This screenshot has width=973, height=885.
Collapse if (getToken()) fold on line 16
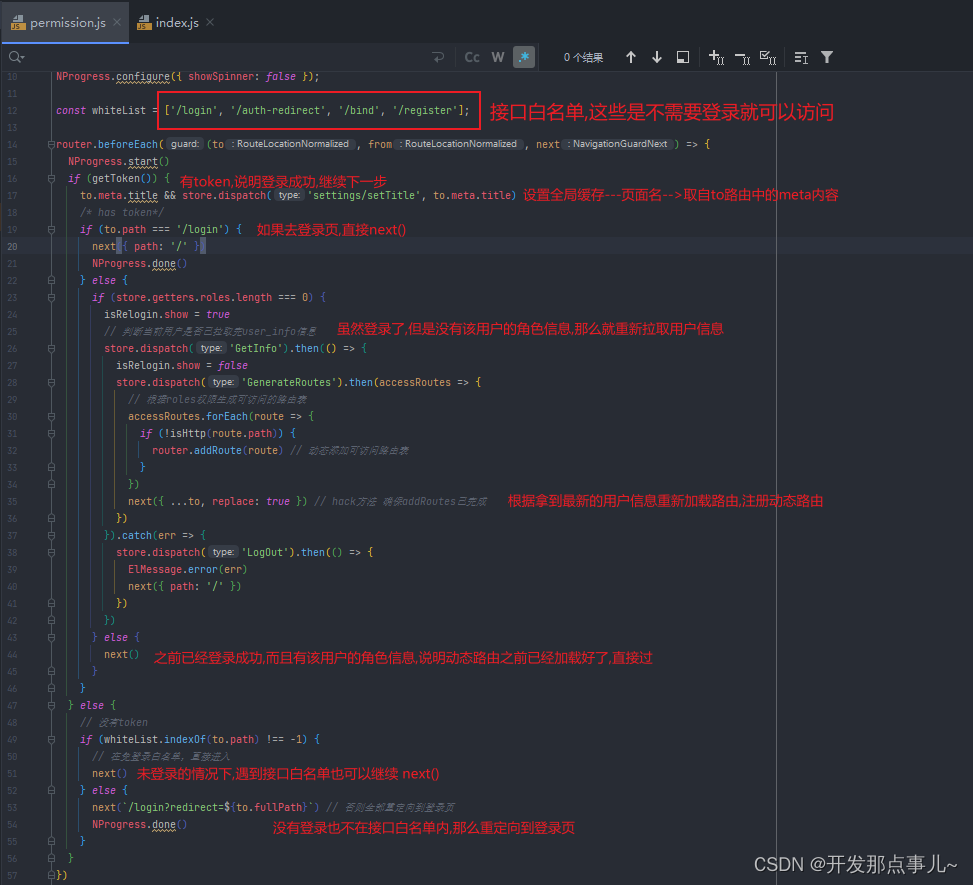coord(52,179)
